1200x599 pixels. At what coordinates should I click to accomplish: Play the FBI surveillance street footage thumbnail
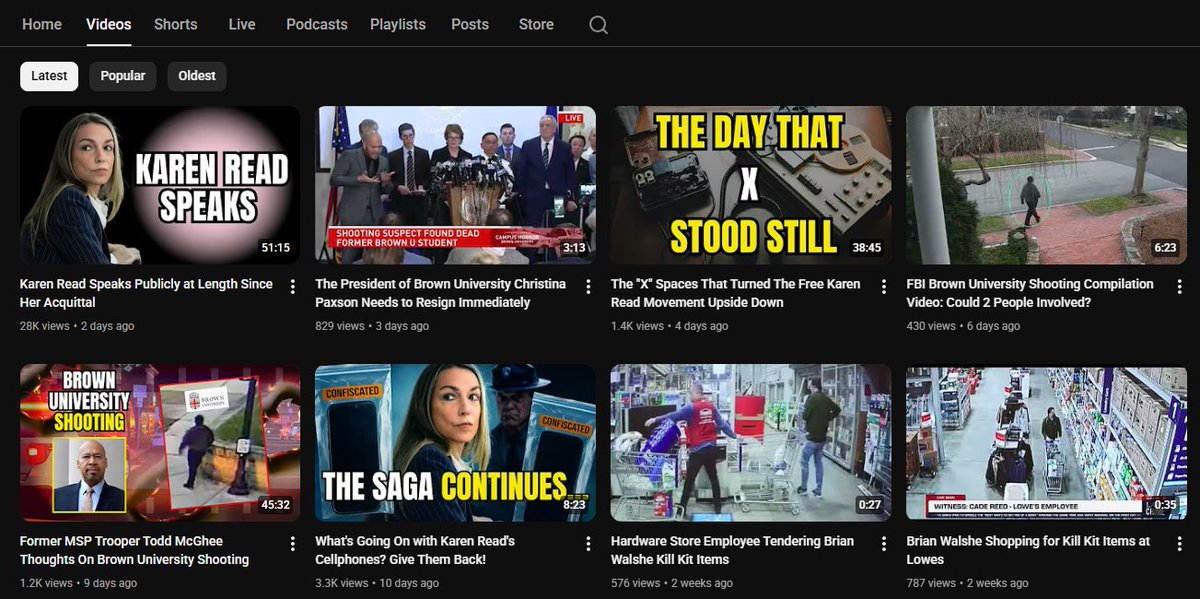pos(1046,185)
